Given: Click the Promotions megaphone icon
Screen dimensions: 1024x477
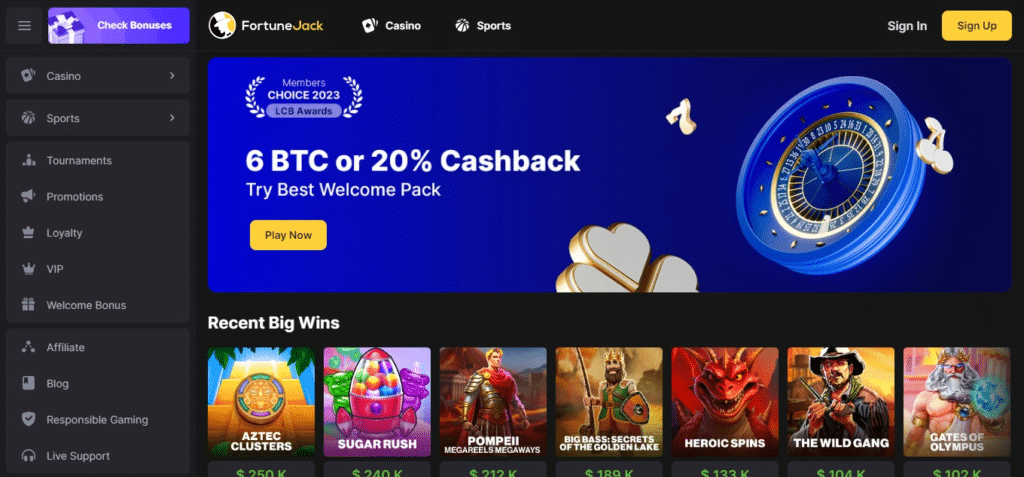Looking at the screenshot, I should tap(28, 196).
